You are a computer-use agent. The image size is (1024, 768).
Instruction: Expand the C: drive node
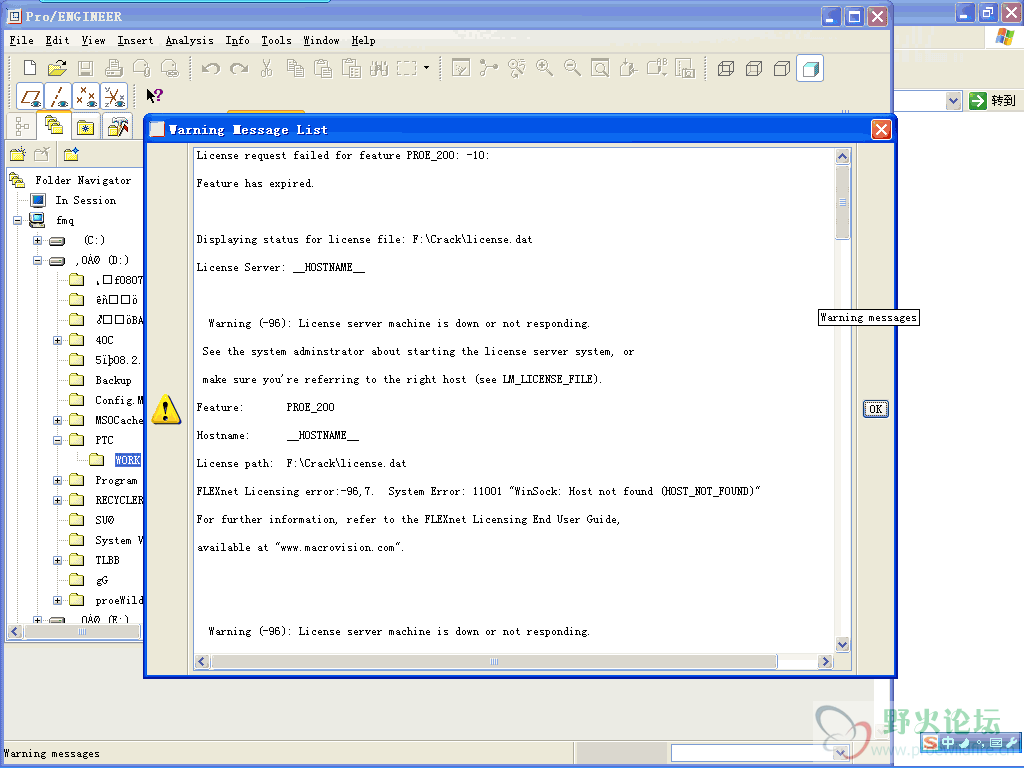[x=37, y=240]
